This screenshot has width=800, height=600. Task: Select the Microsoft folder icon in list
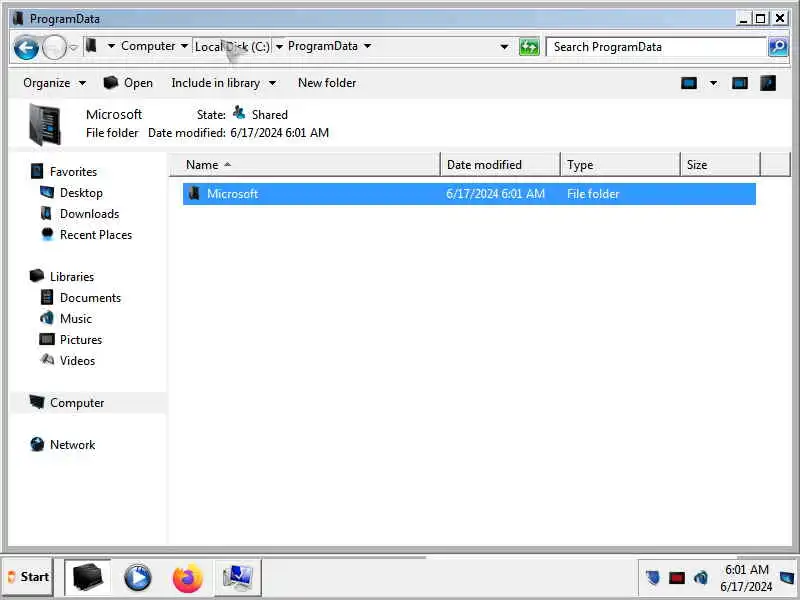pyautogui.click(x=194, y=193)
